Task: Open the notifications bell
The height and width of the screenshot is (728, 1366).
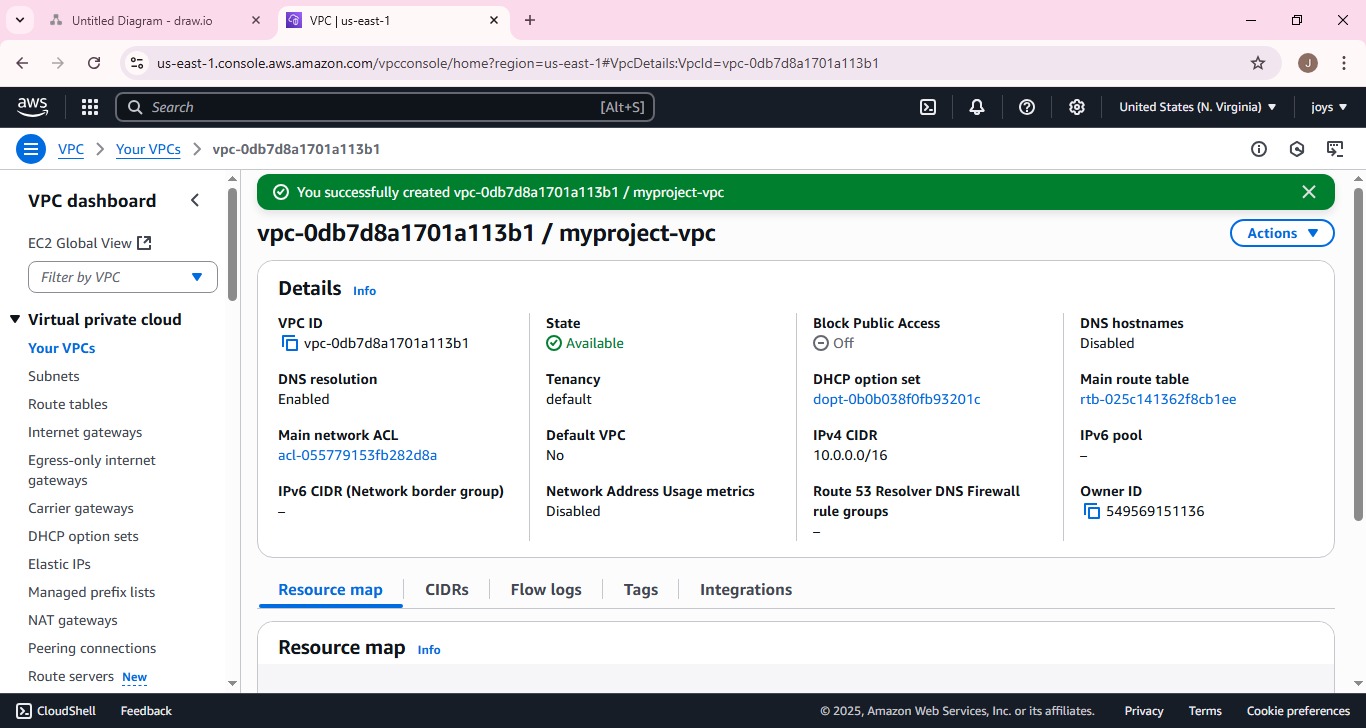Action: click(977, 107)
